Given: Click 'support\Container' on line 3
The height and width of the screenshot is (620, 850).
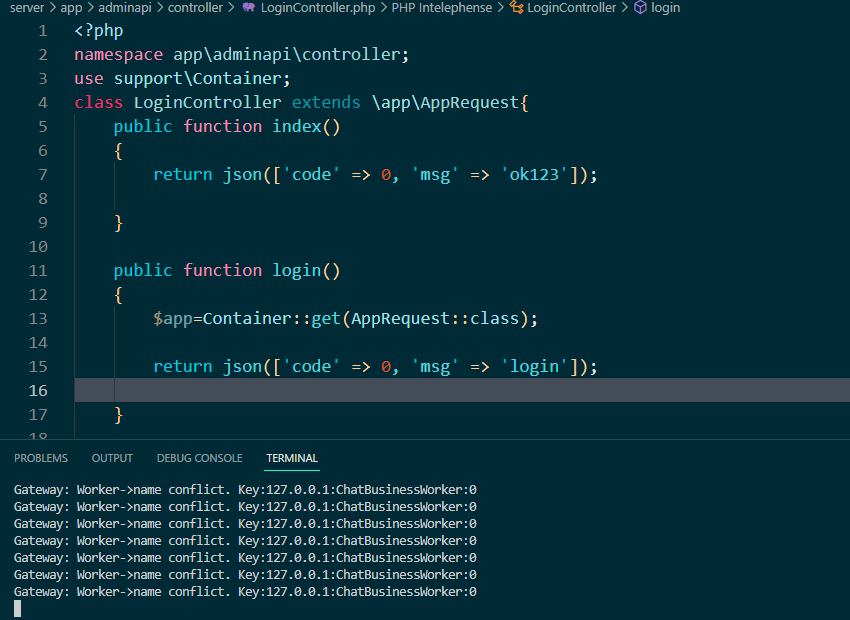Looking at the screenshot, I should (197, 79).
